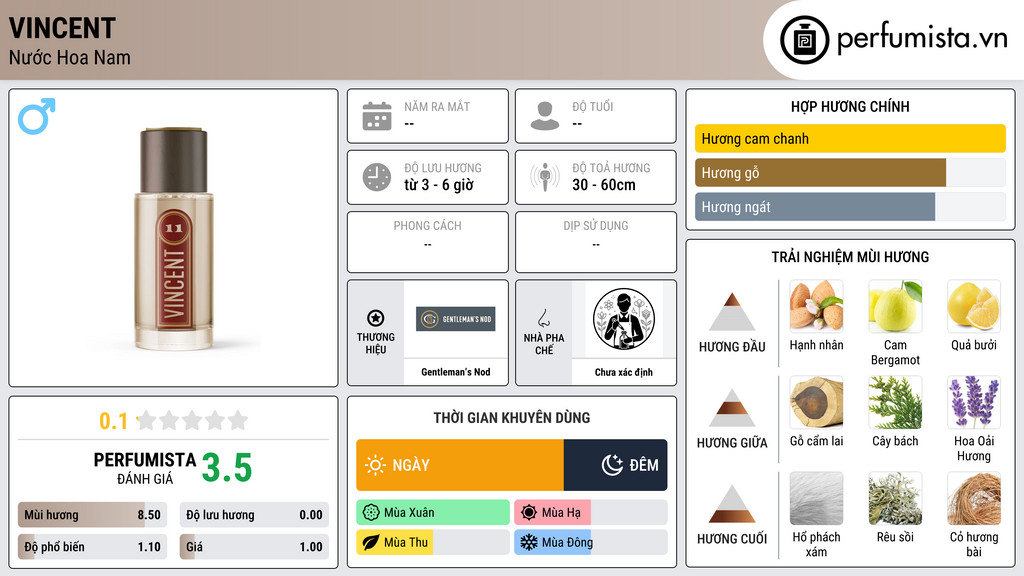Click the clock icon for Độ lưu hương
1024x576 pixels.
(x=377, y=177)
